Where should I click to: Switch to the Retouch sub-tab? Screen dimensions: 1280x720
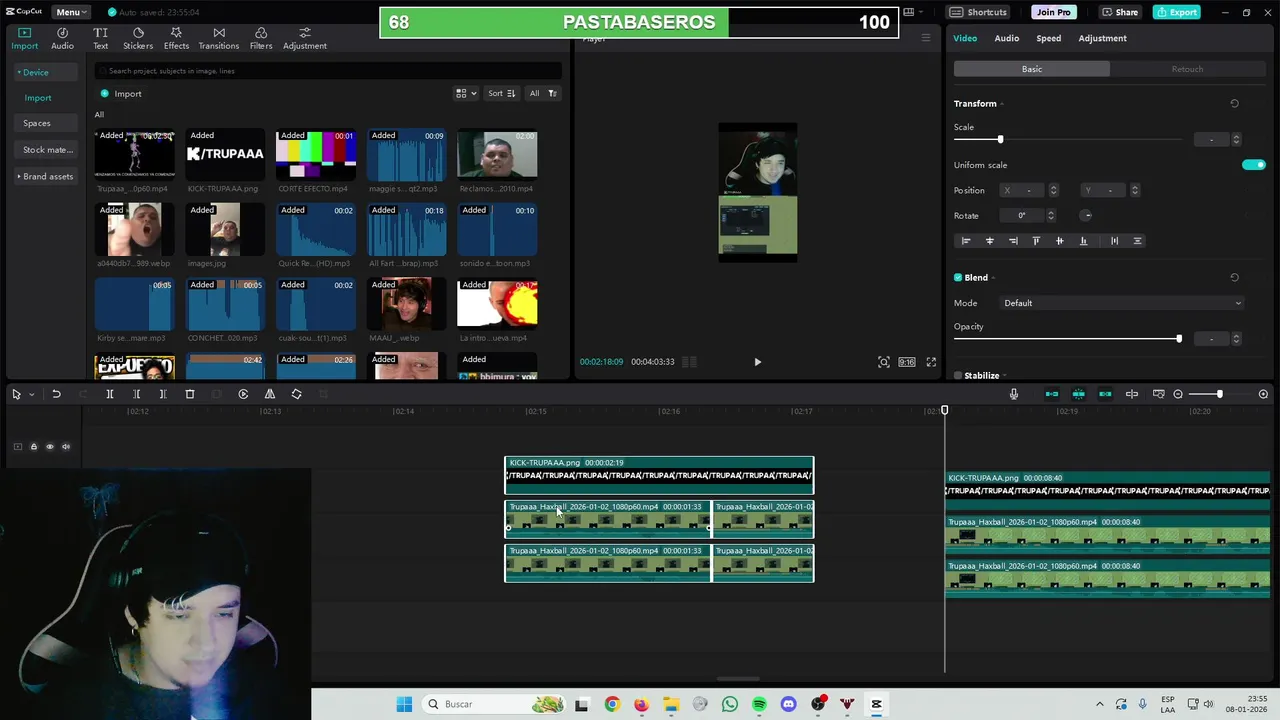click(x=1187, y=69)
